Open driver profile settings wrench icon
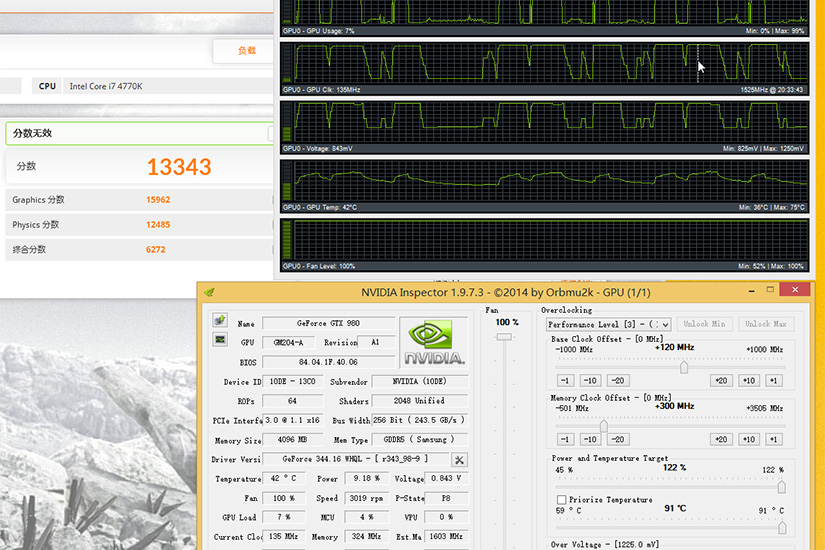 click(459, 460)
